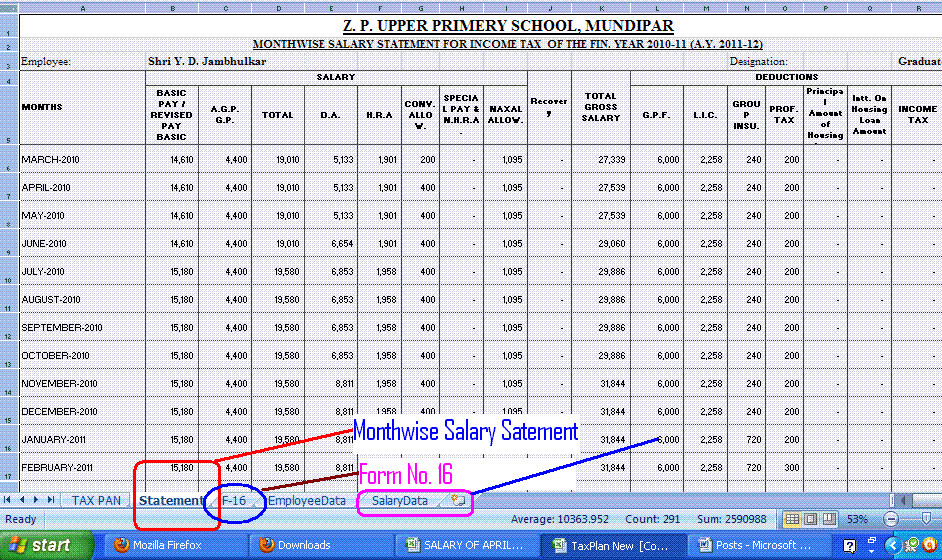The width and height of the screenshot is (942, 560).
Task: Click the 720 group insurance cell in January row
Action: (x=747, y=439)
